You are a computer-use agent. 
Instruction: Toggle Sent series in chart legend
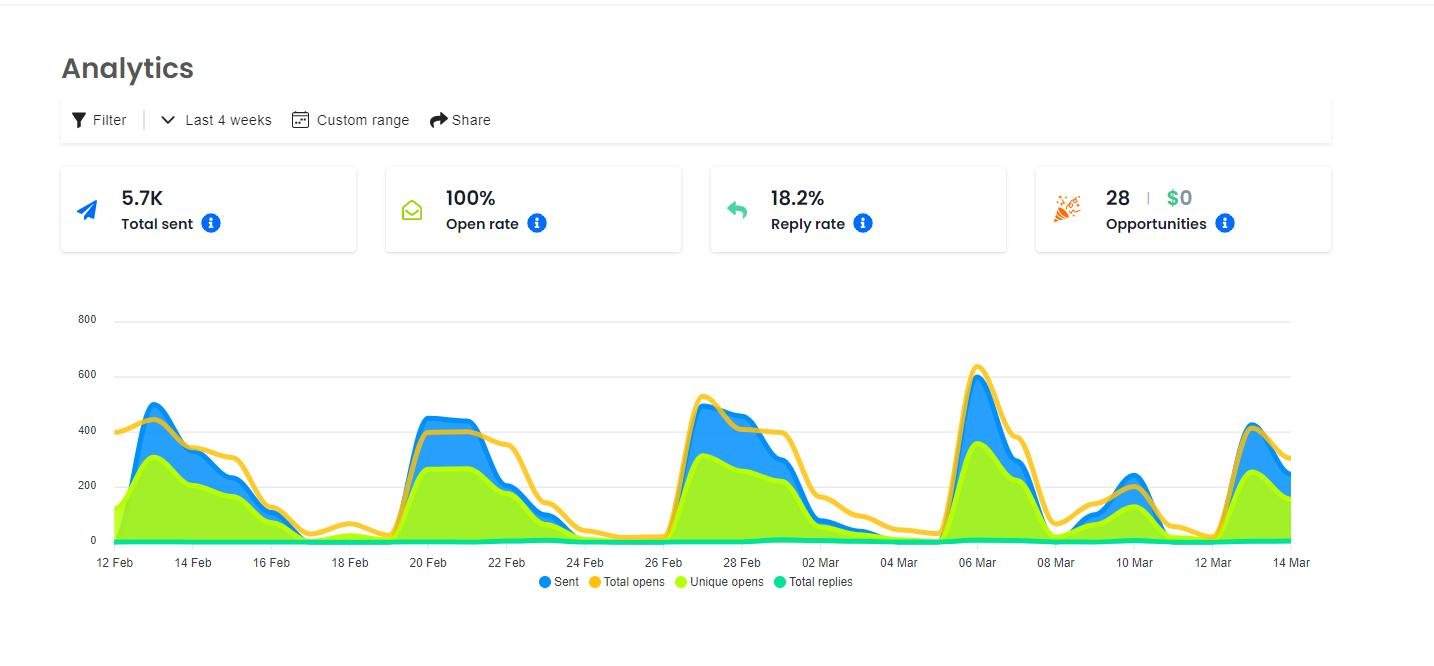(x=559, y=582)
